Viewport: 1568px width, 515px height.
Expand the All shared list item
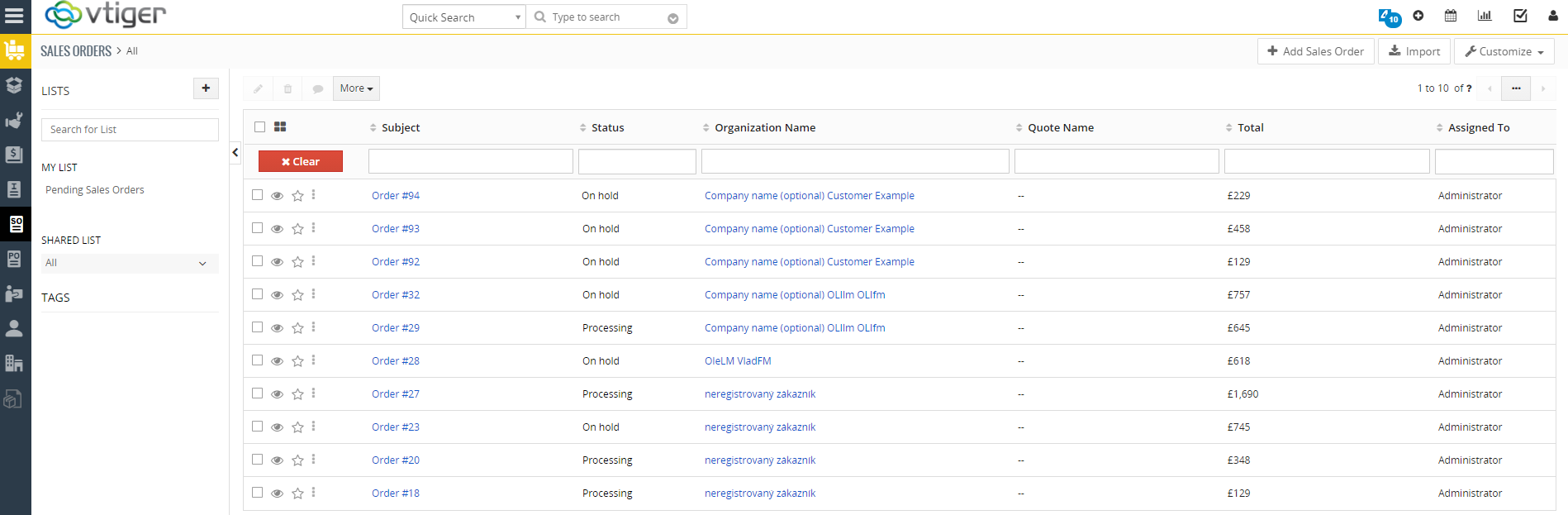point(129,263)
